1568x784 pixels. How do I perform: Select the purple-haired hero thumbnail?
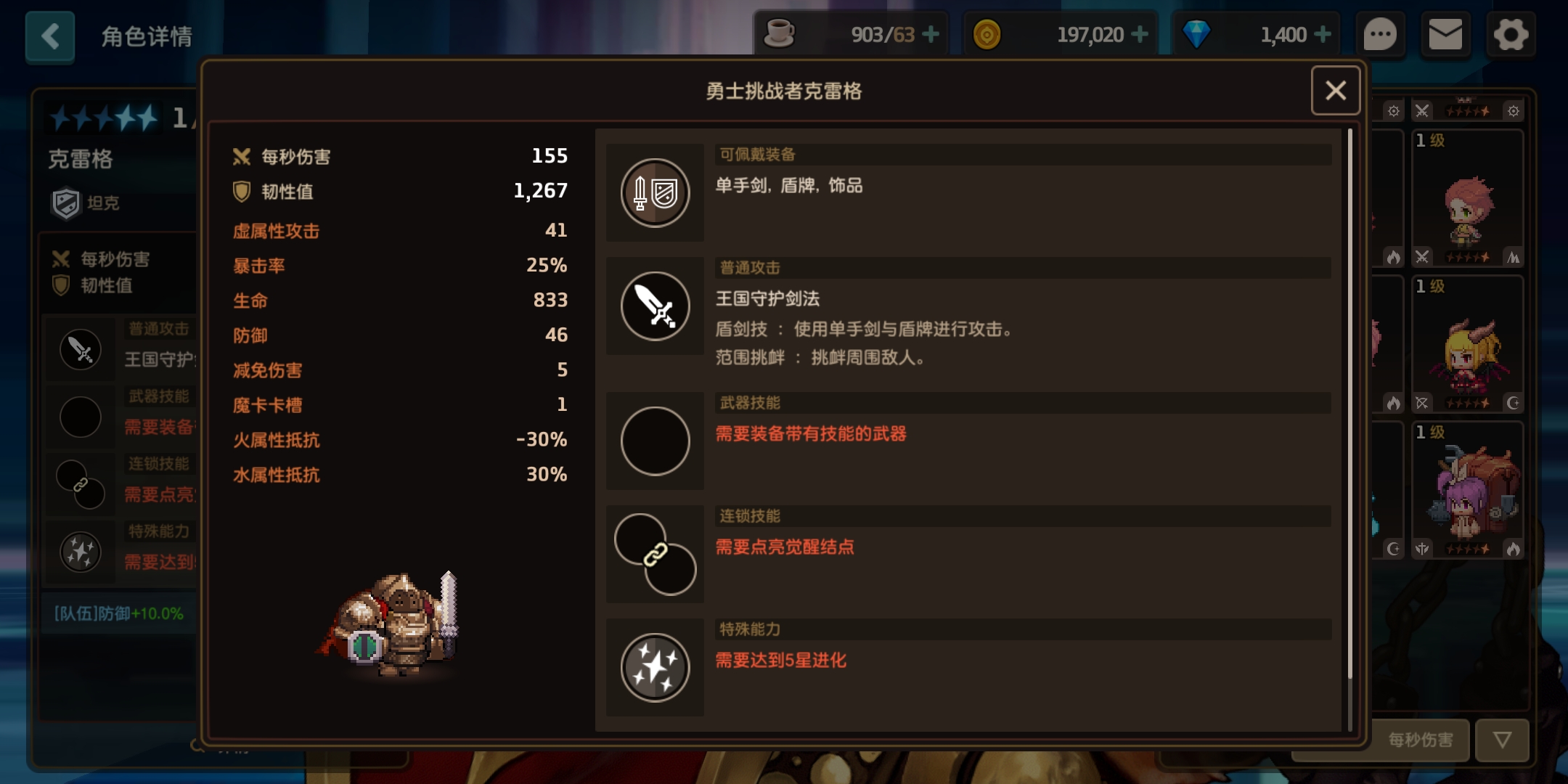point(1467,490)
